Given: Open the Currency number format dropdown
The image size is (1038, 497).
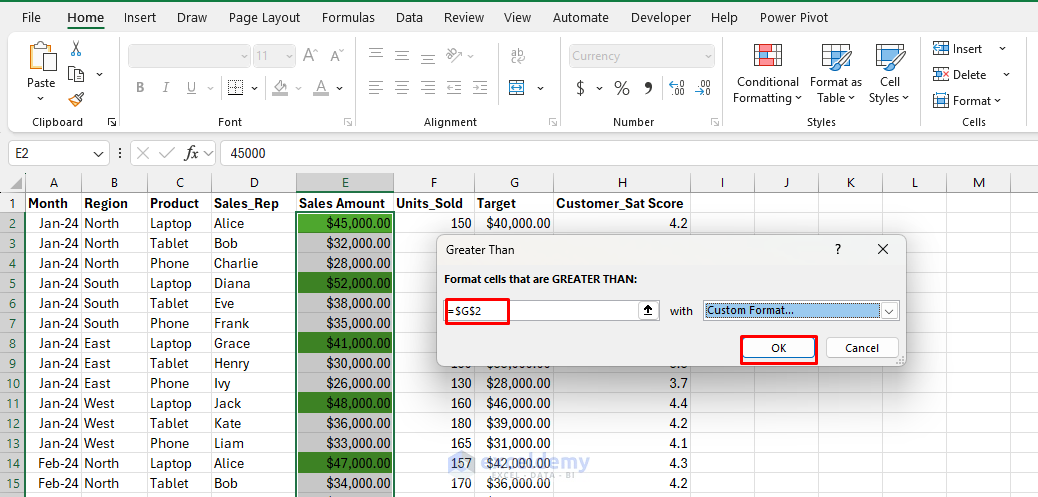Looking at the screenshot, I should [x=709, y=56].
